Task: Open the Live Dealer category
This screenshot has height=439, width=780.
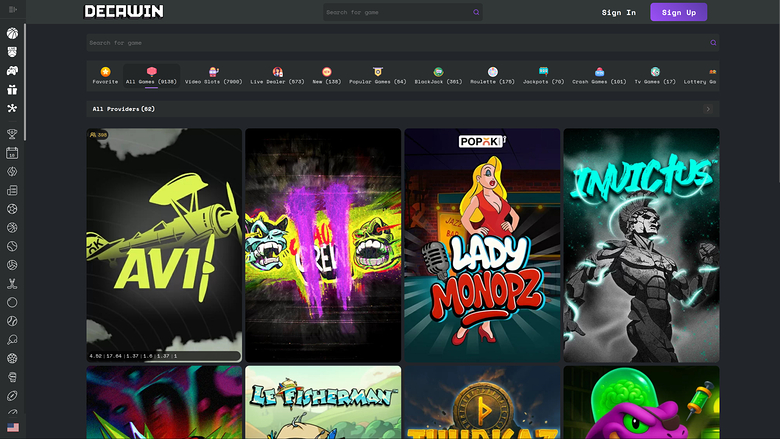Action: pos(277,76)
